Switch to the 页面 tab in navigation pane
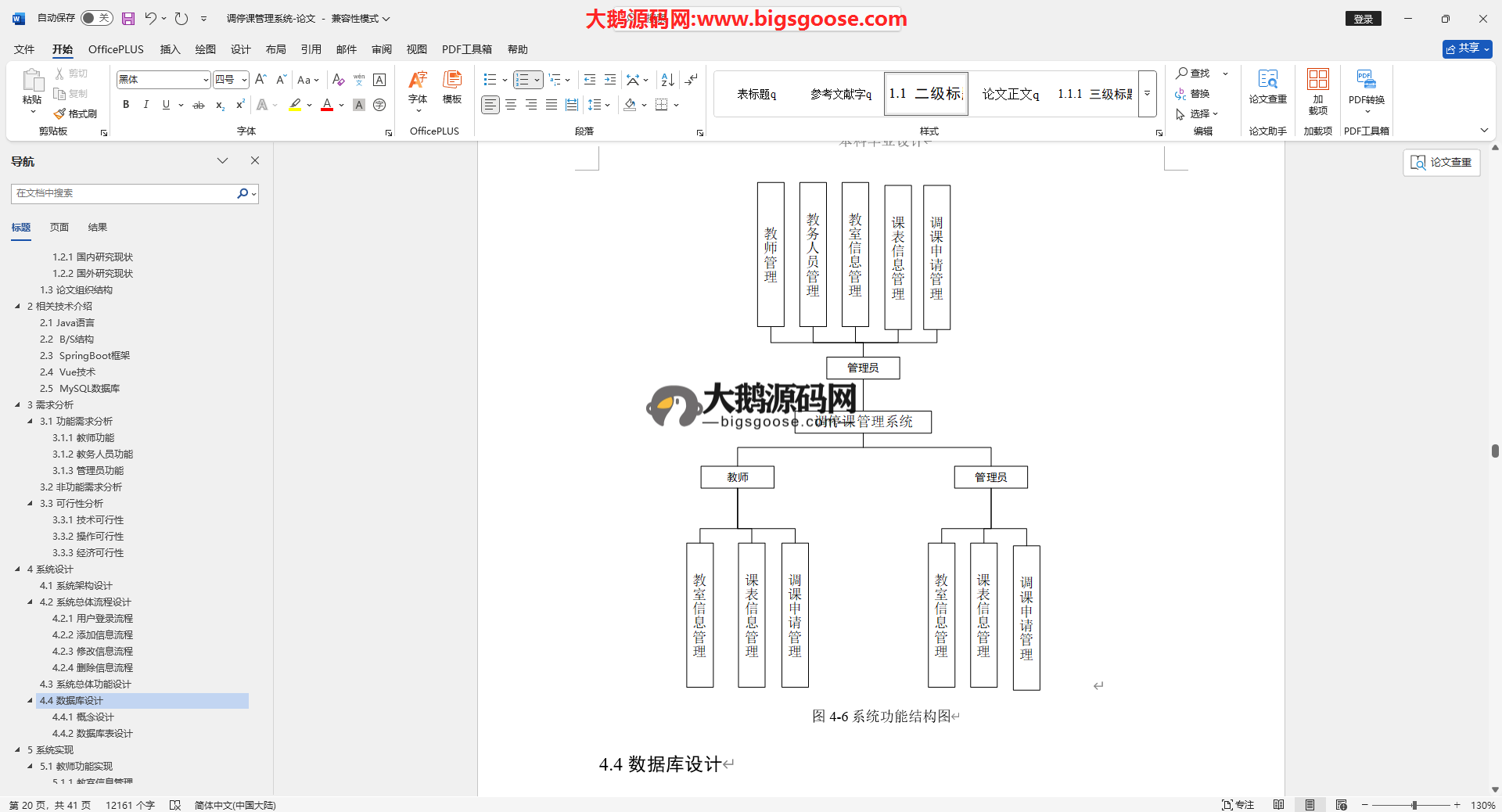 [x=59, y=228]
